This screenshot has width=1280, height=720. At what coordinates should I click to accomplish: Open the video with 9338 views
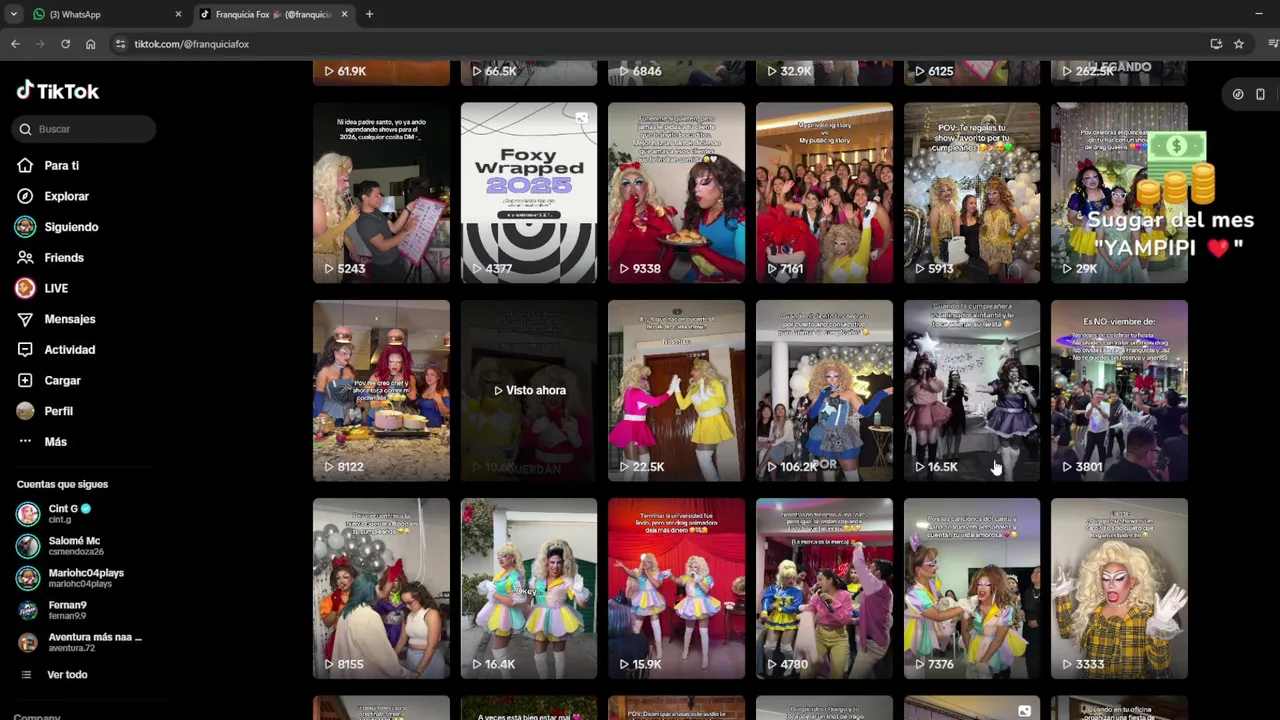pyautogui.click(x=676, y=192)
